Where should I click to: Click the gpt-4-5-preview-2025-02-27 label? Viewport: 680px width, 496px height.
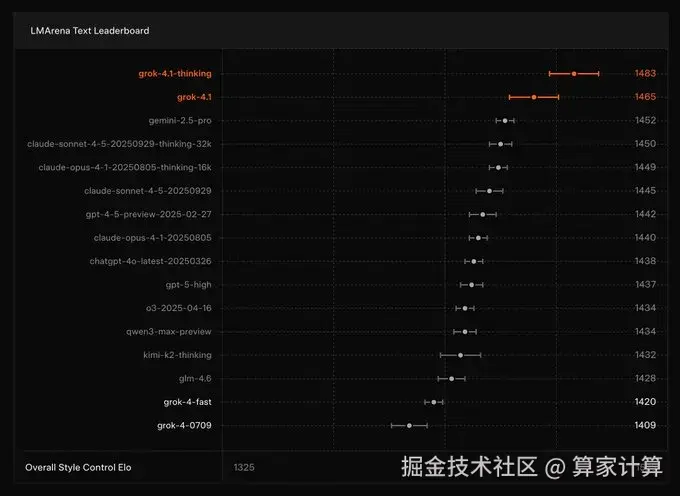[x=149, y=214]
